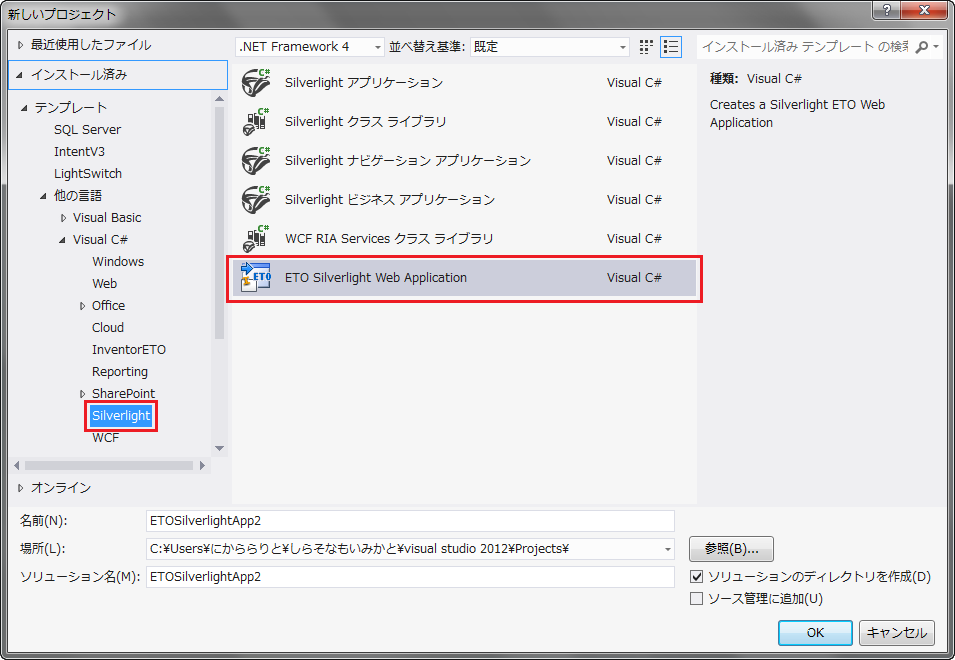Image resolution: width=955 pixels, height=660 pixels.
Task: Select the Silverlight アプリケーション template icon
Action: point(256,83)
